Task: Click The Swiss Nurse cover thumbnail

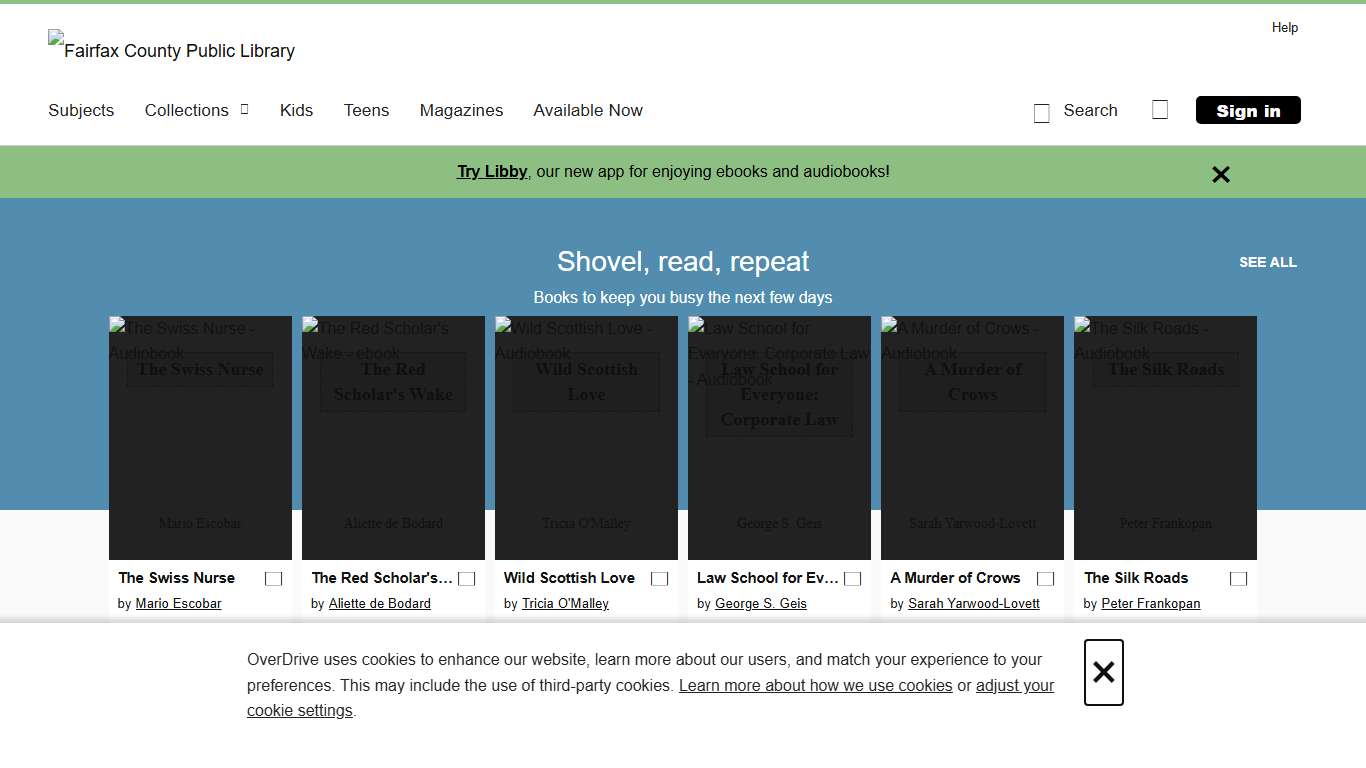Action: [199, 437]
